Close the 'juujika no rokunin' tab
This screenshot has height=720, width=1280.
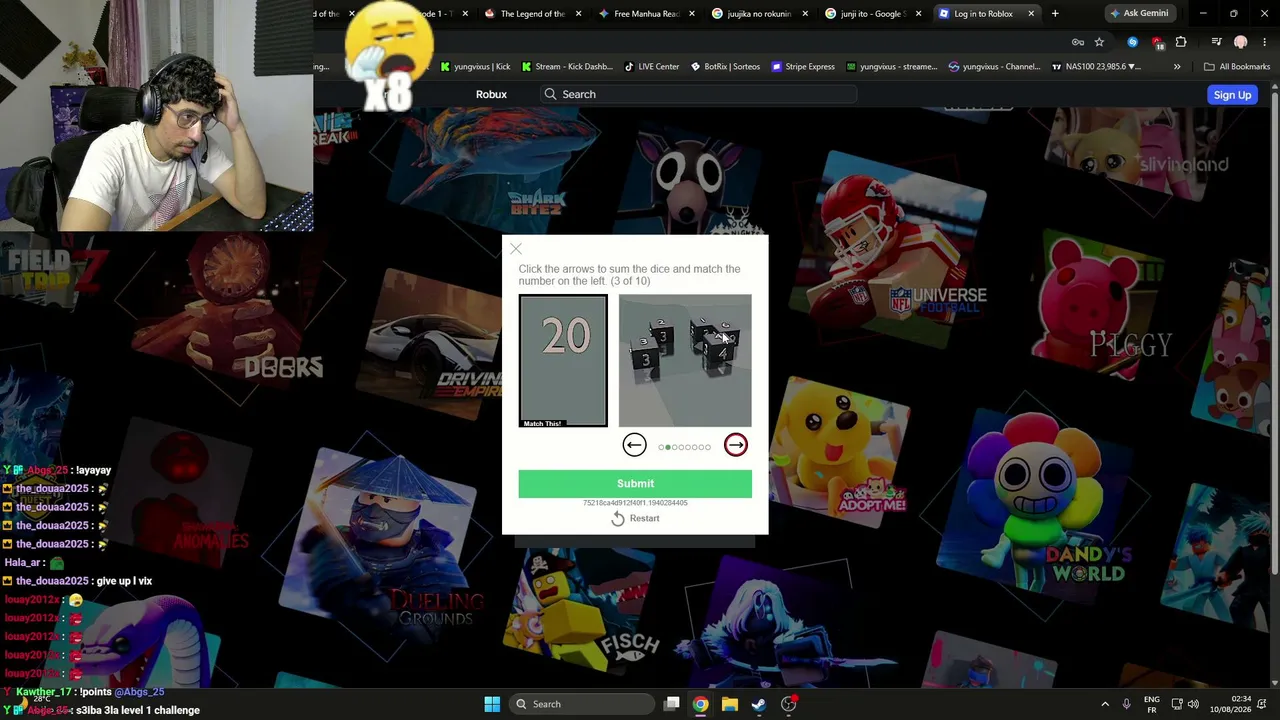pos(805,14)
